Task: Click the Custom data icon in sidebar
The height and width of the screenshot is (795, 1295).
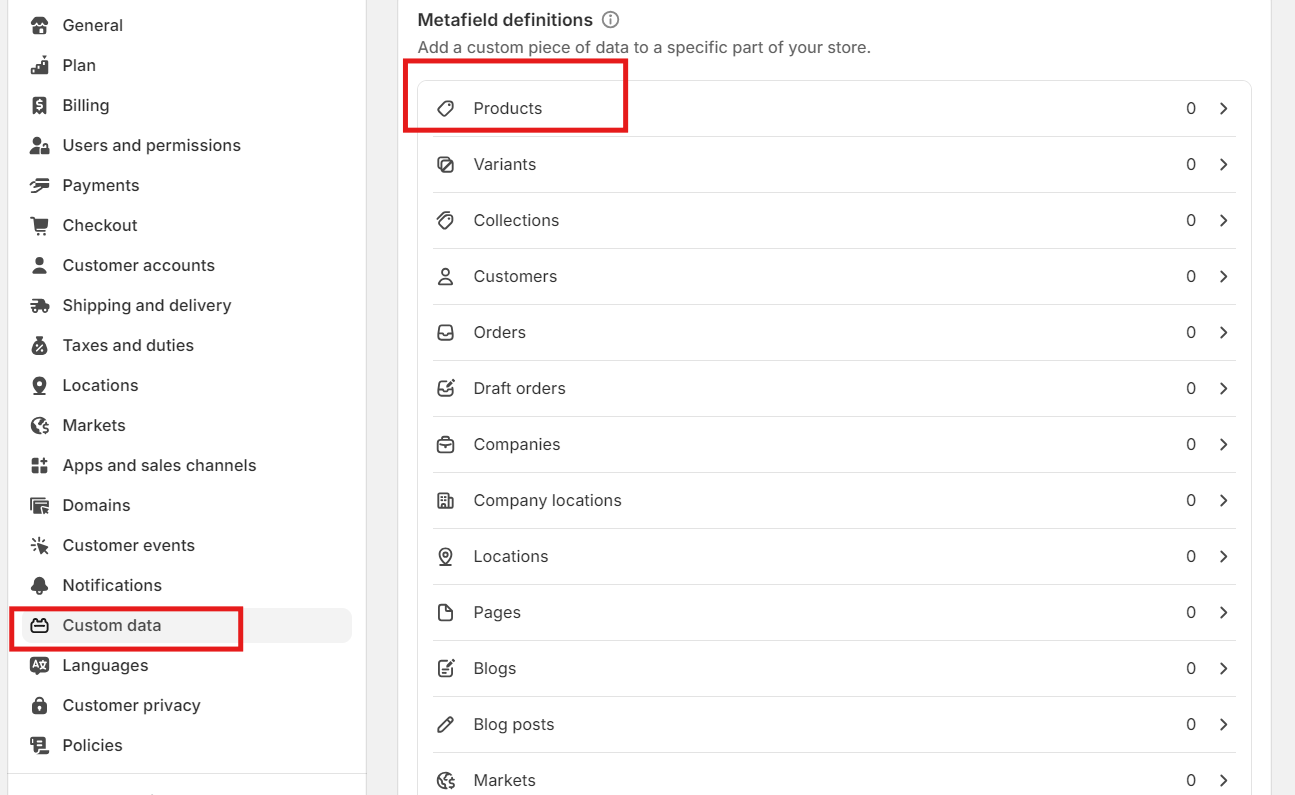Action: click(40, 625)
